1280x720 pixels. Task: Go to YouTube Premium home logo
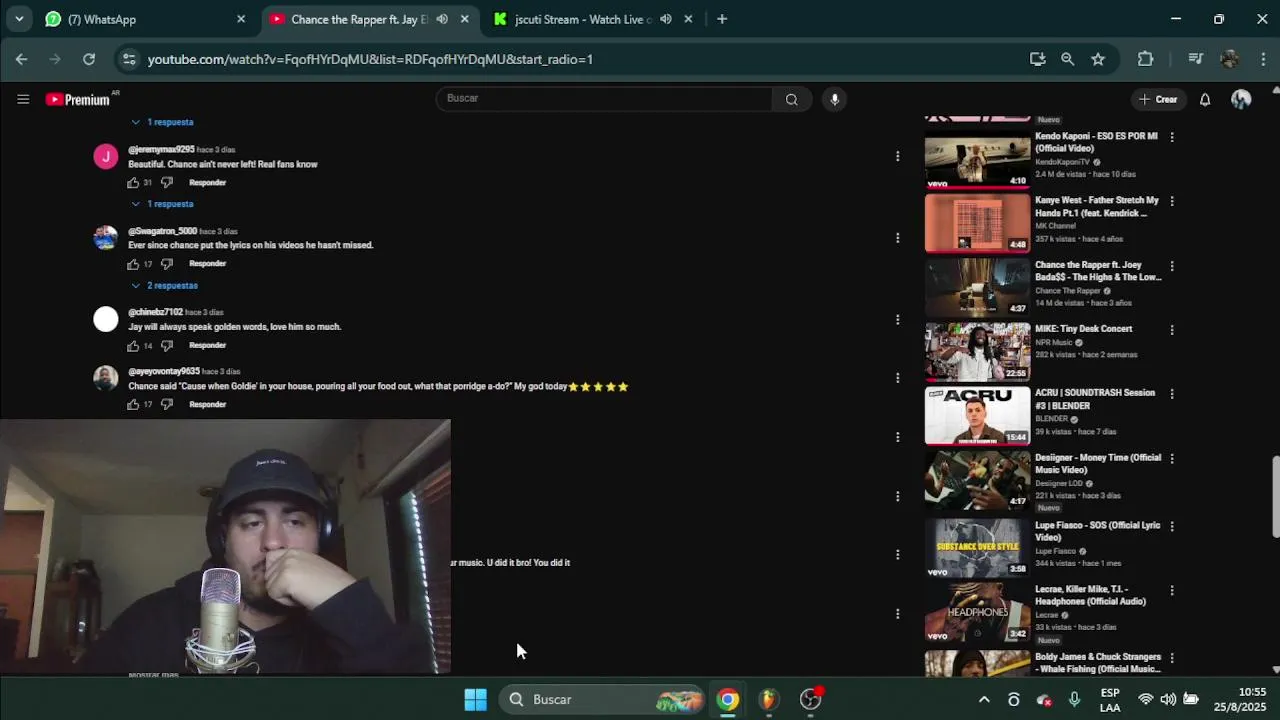tap(79, 99)
